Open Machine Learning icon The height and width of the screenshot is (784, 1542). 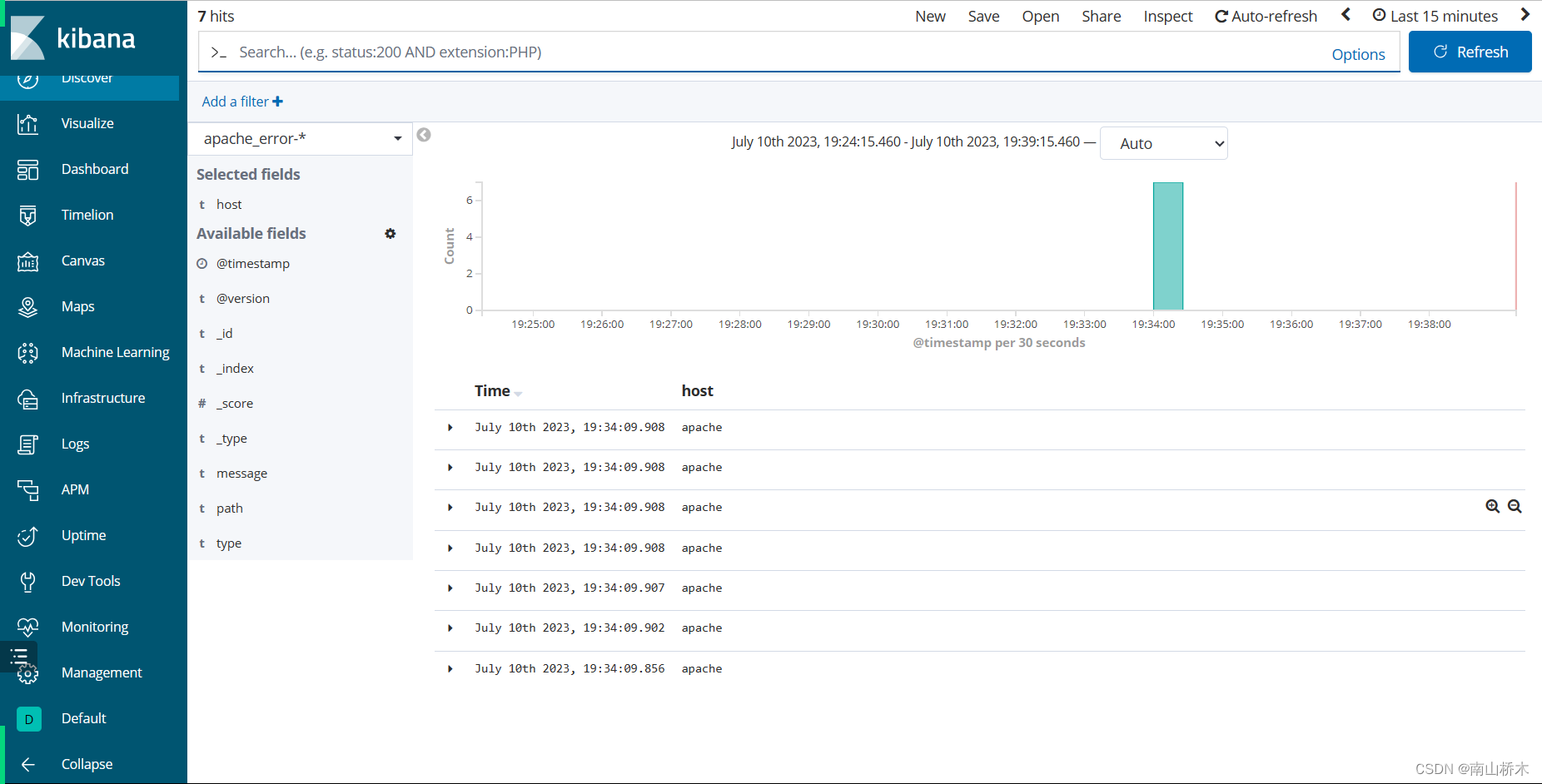(x=27, y=353)
